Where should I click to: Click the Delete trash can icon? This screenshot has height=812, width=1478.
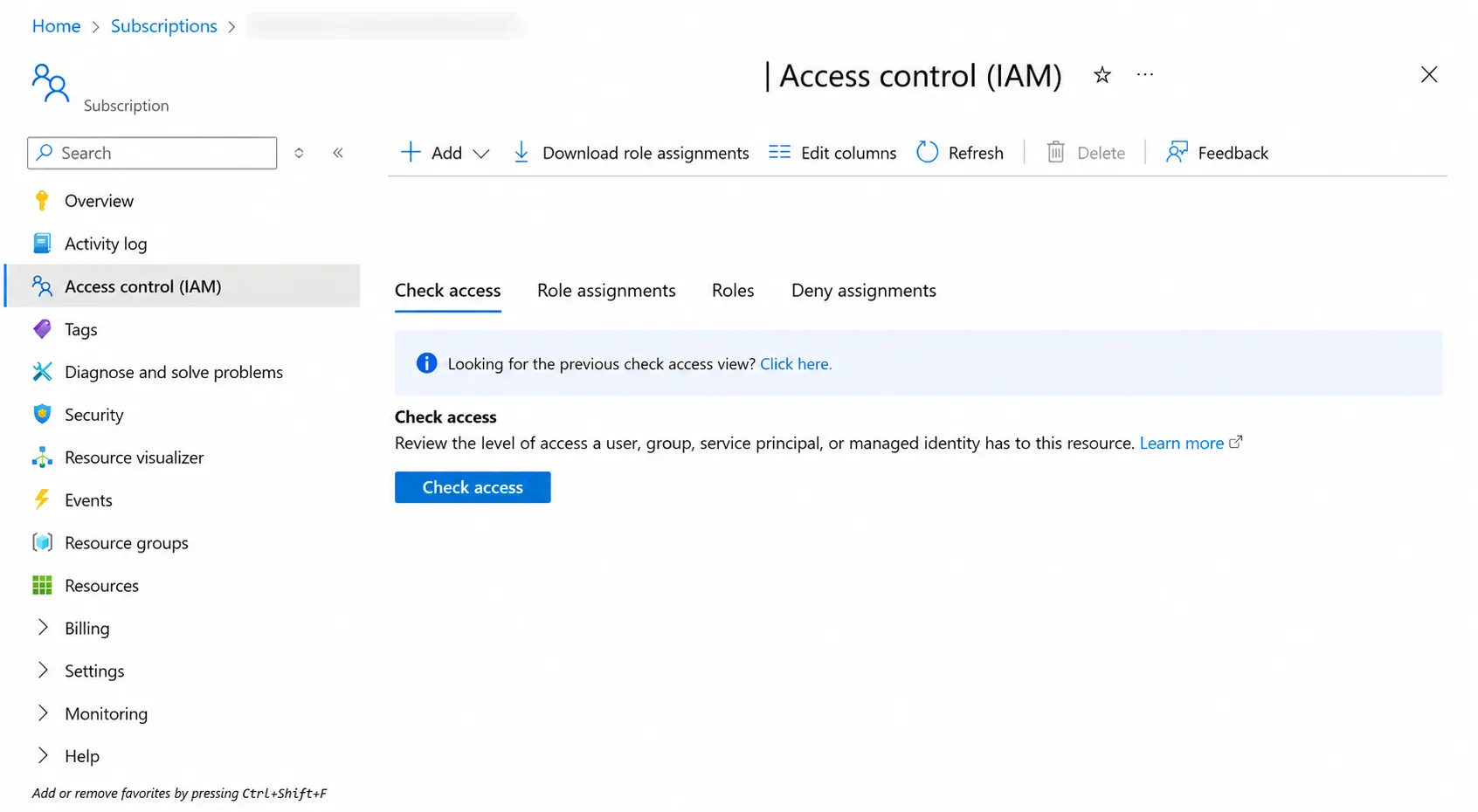pos(1056,153)
